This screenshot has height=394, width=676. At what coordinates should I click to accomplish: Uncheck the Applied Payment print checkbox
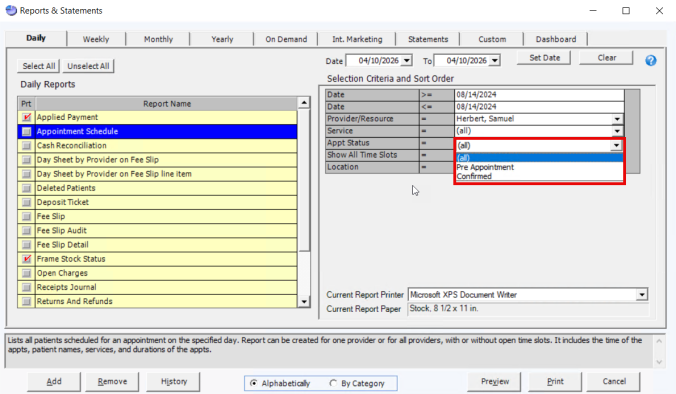(x=27, y=117)
